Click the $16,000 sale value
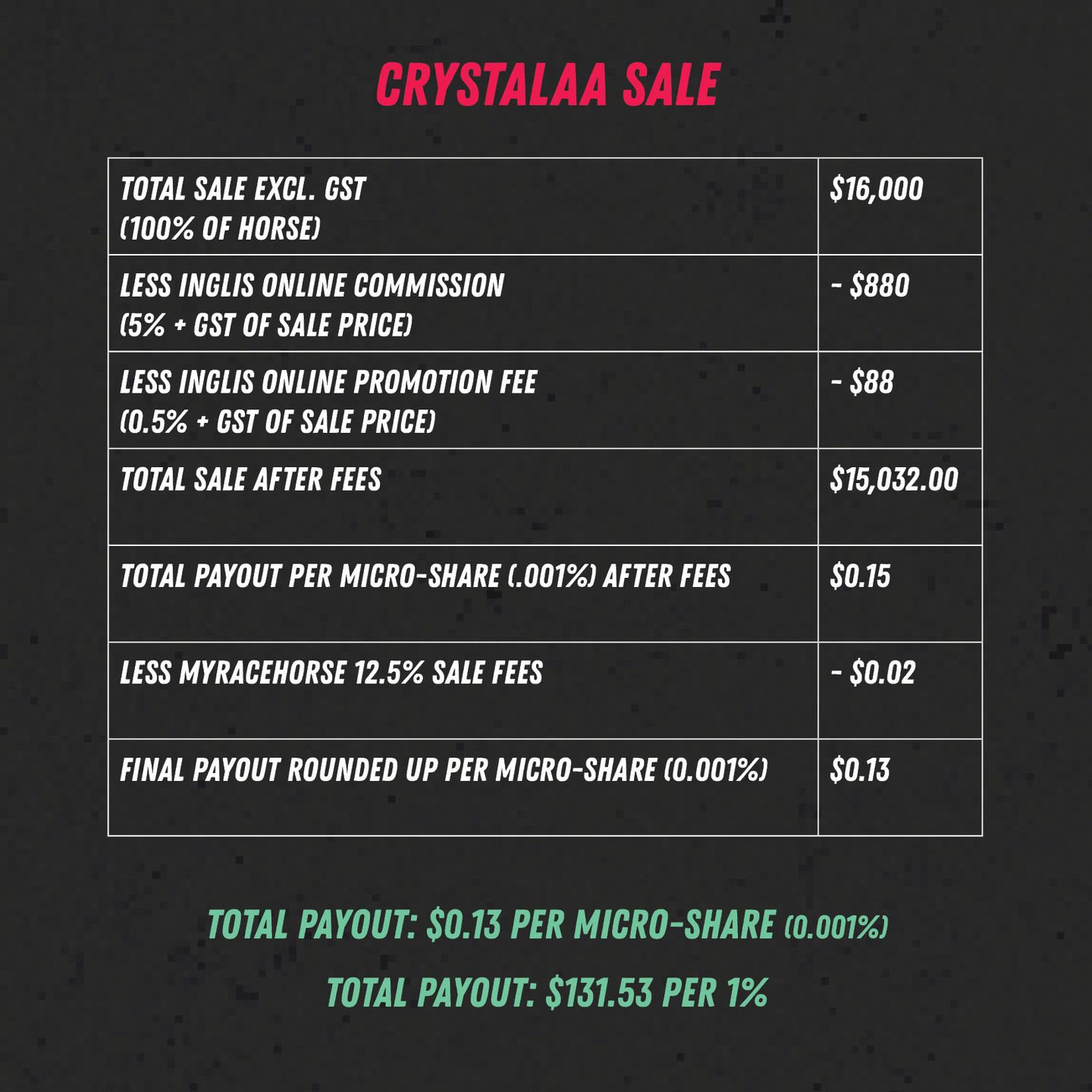The height and width of the screenshot is (1092, 1092). point(877,190)
